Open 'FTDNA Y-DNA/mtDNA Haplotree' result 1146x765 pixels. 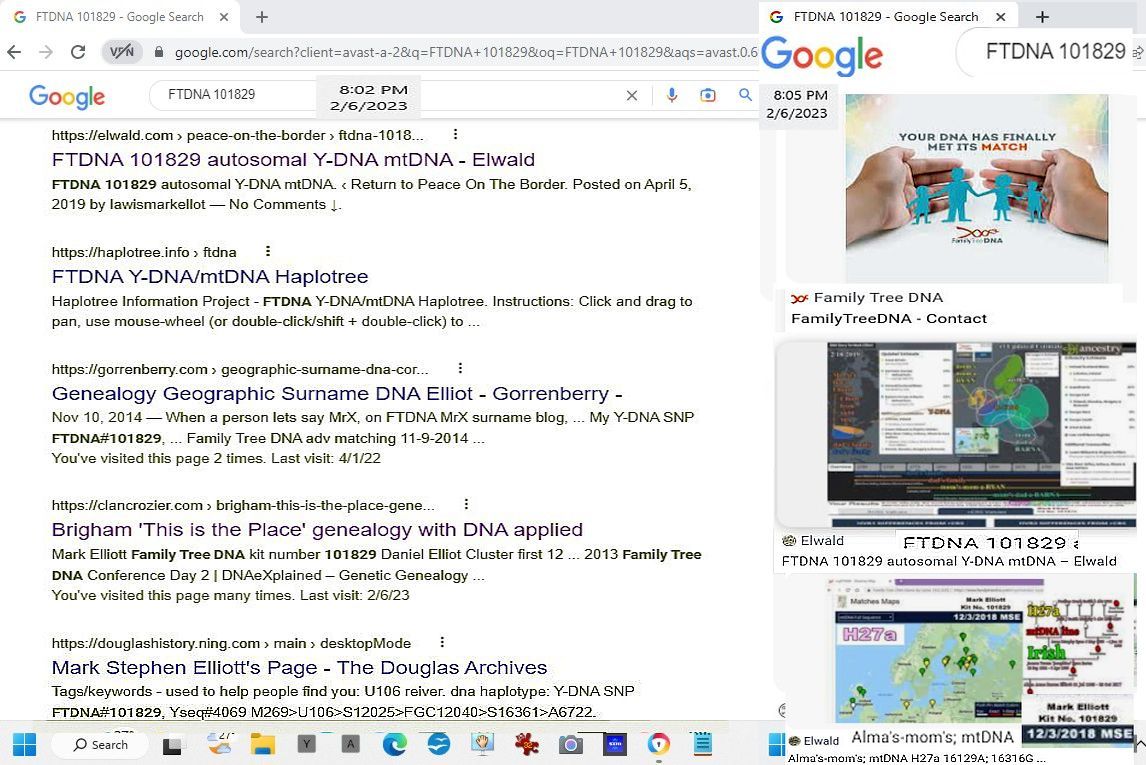[210, 276]
